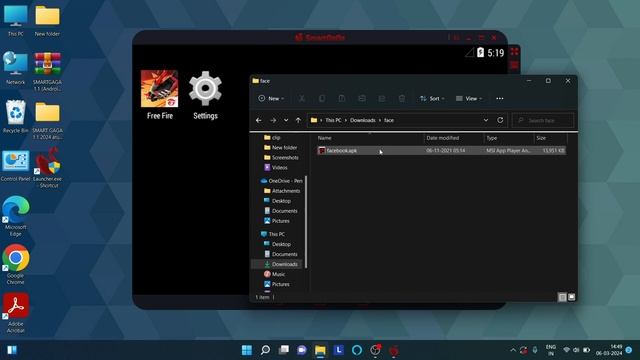Open Music in the navigation pane
Image resolution: width=640 pixels, height=360 pixels.
275,274
